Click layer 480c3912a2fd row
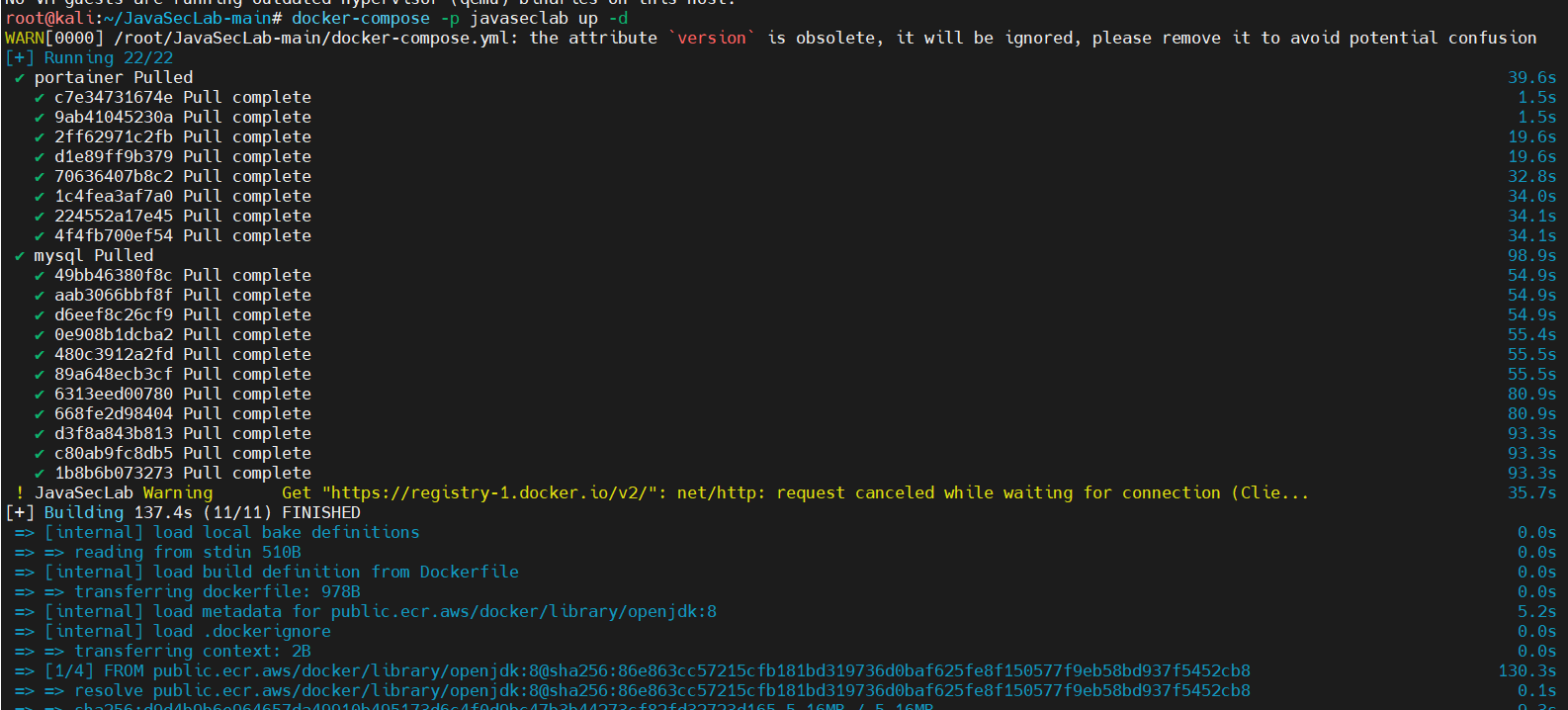The width and height of the screenshot is (1568, 710). pos(183,354)
